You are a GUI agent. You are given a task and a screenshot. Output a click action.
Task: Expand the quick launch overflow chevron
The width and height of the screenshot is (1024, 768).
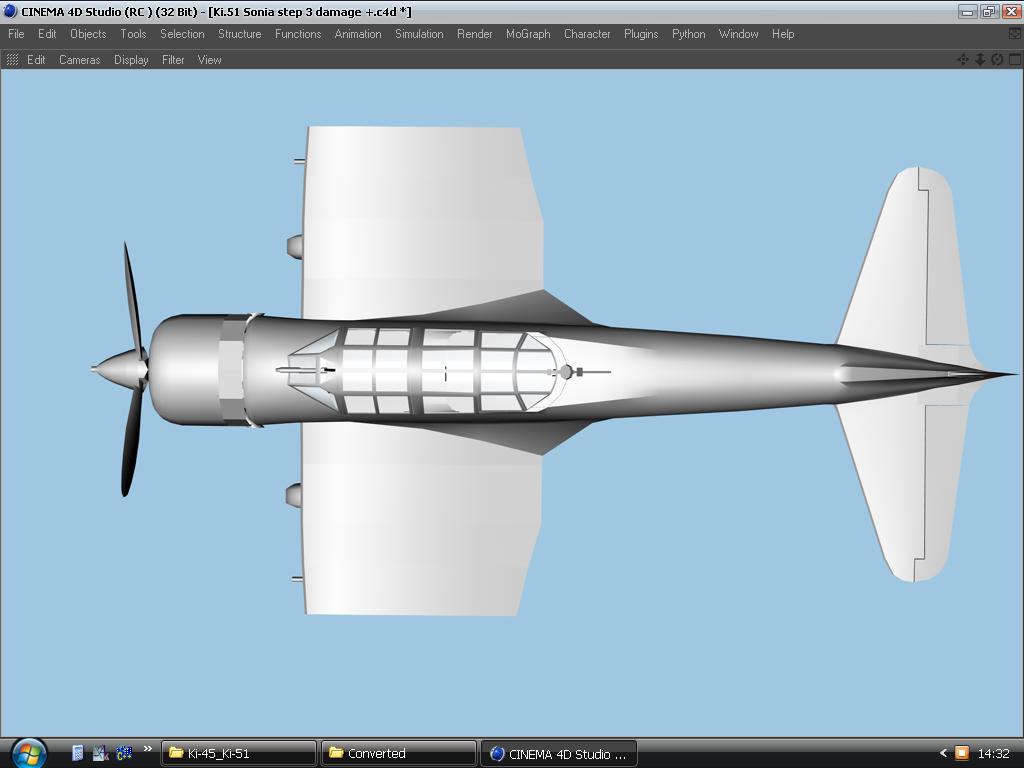(148, 749)
